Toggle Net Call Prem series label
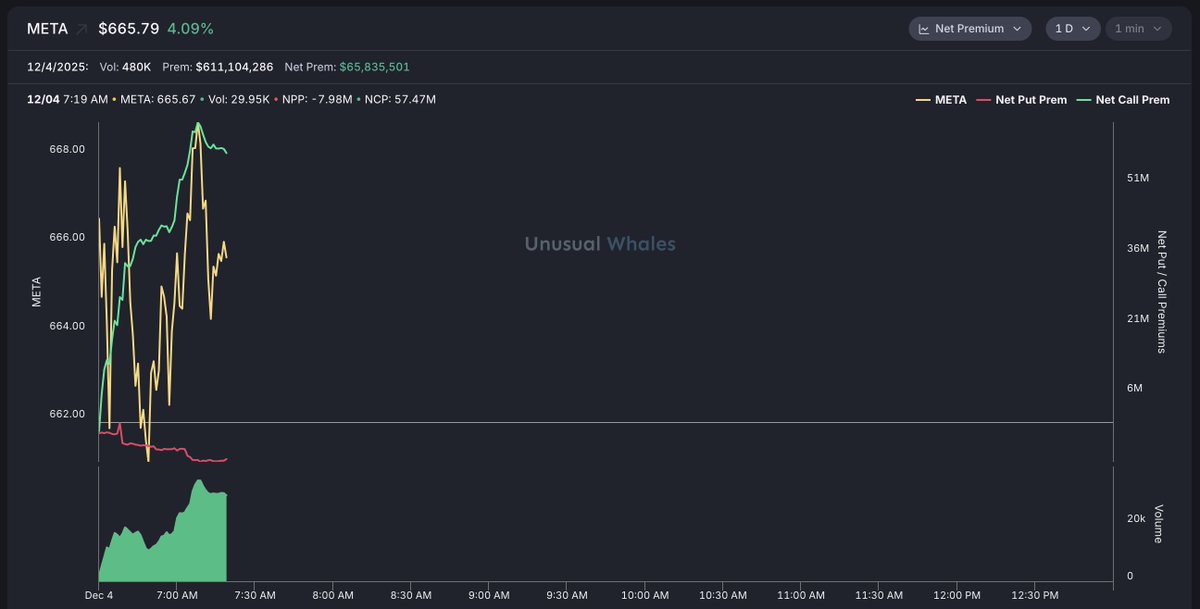The image size is (1200, 609). [1132, 100]
